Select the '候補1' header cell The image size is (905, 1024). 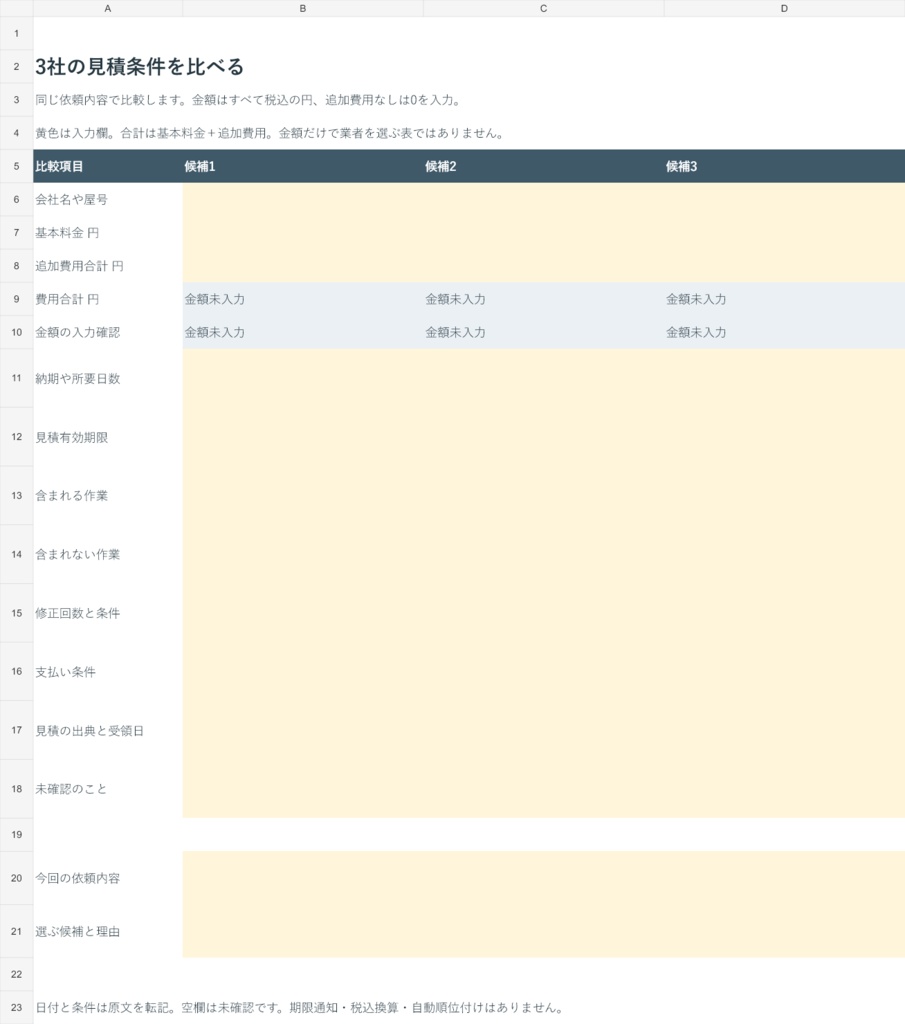pos(303,166)
